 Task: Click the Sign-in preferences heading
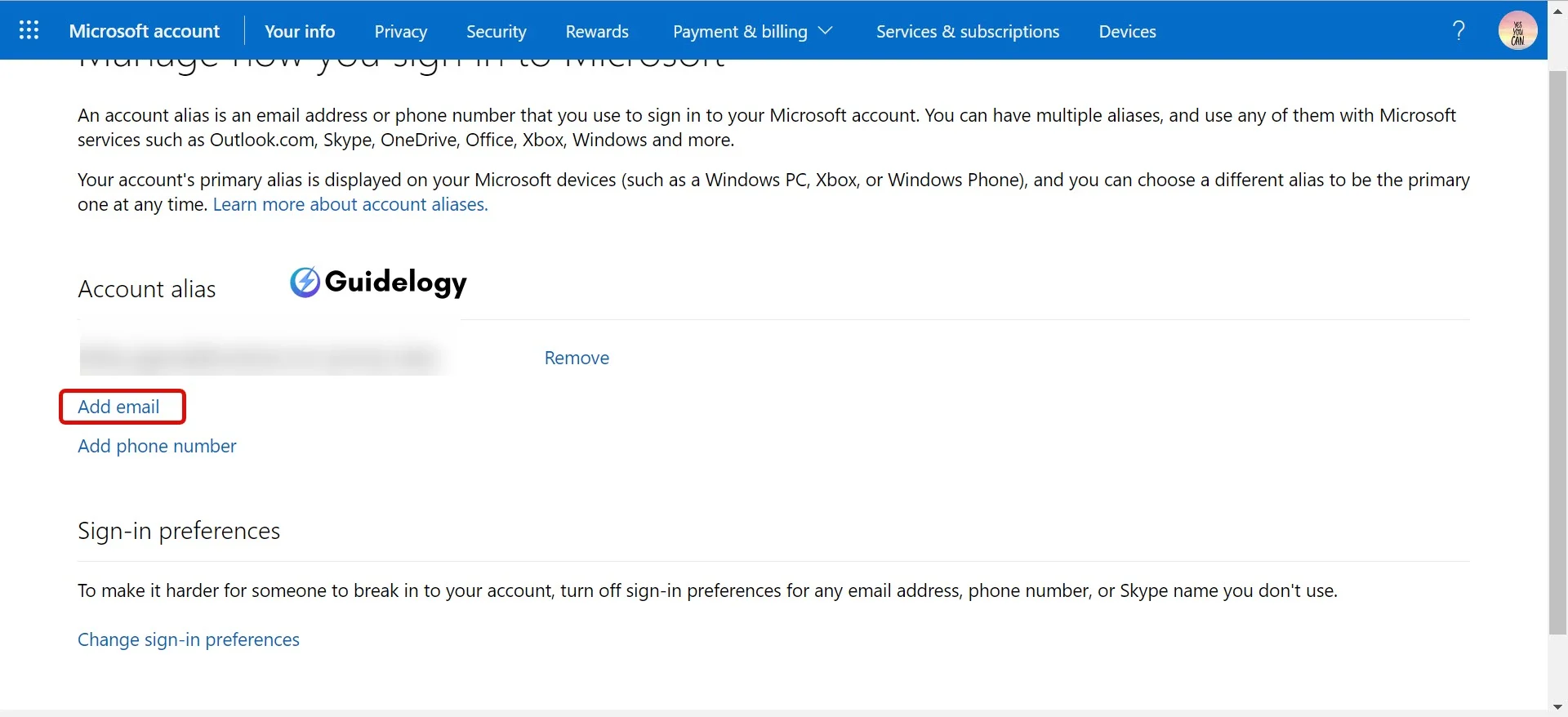(x=179, y=531)
